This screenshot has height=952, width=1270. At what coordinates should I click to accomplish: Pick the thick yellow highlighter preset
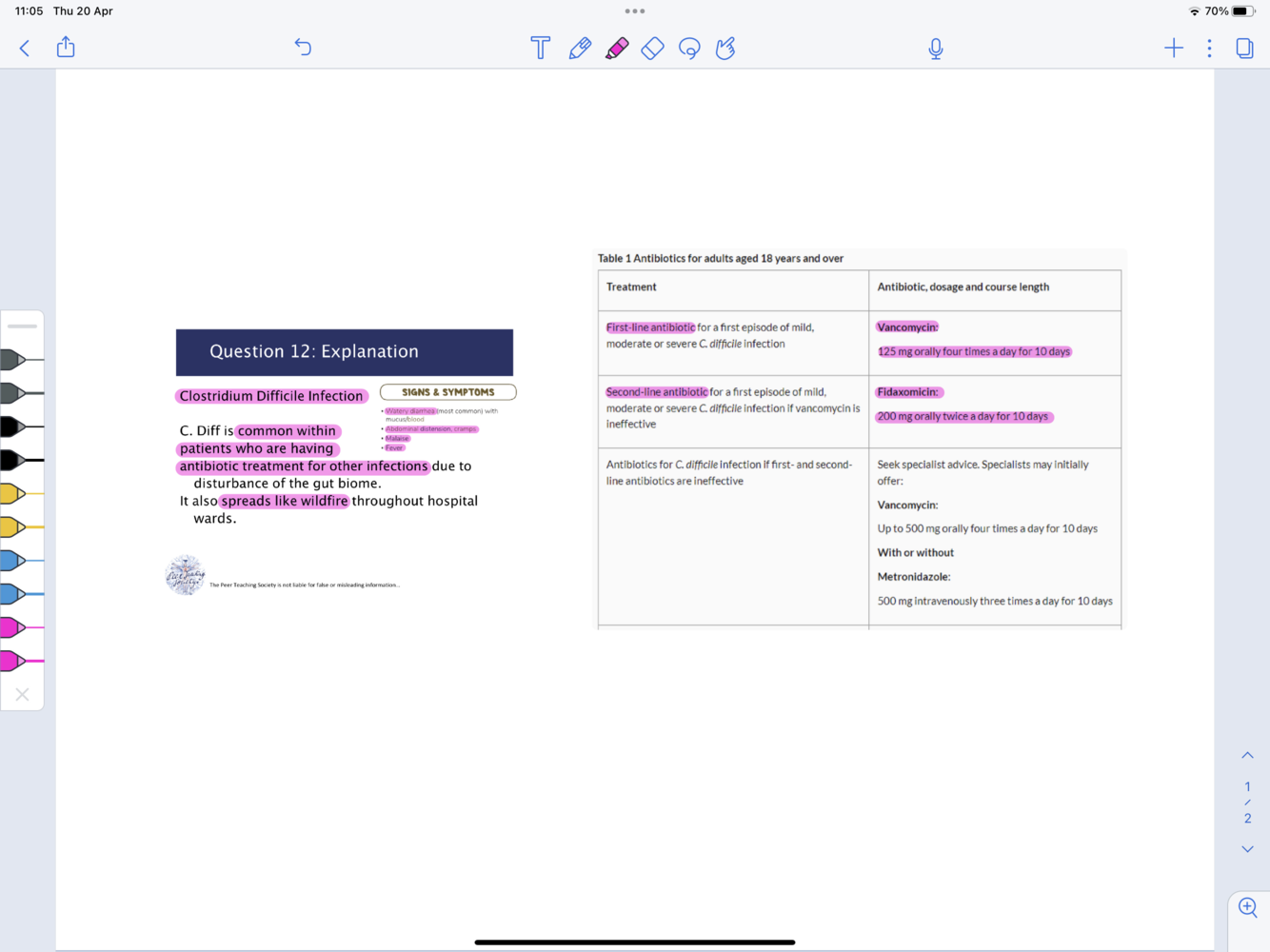tap(22, 526)
